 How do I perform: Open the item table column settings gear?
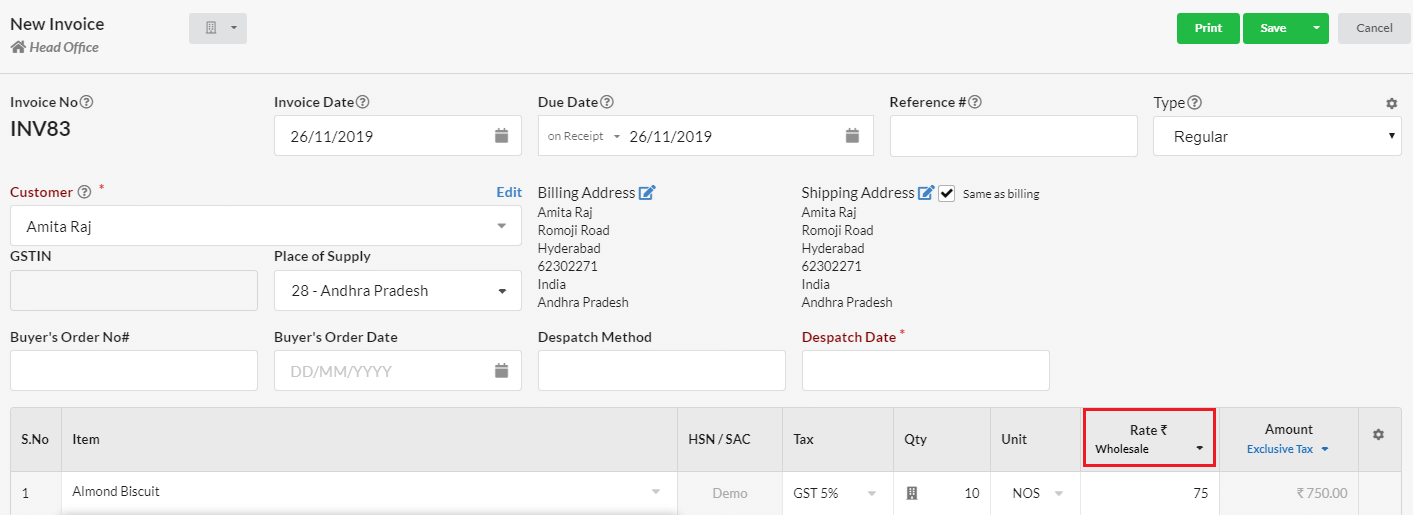click(x=1378, y=435)
